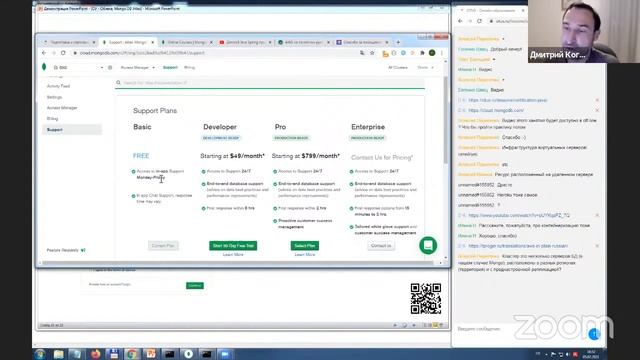
Task: Click the Windows Start button
Action: [x=40, y=354]
